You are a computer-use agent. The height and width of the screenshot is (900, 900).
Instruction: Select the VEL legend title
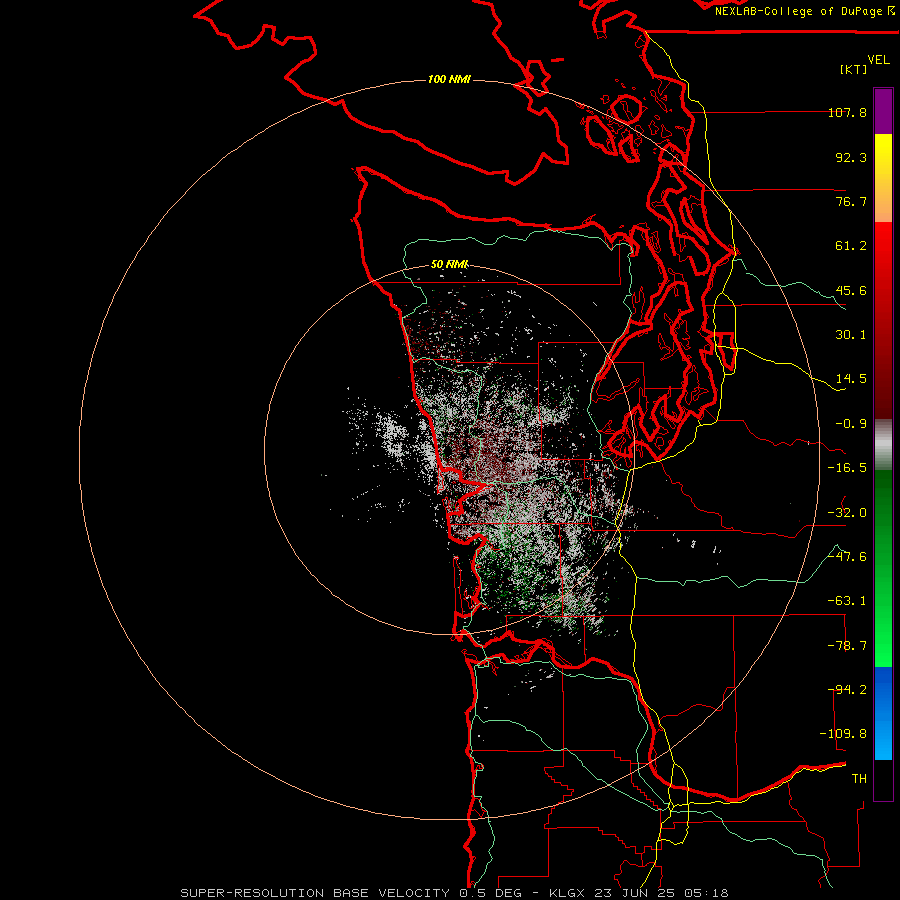click(878, 60)
